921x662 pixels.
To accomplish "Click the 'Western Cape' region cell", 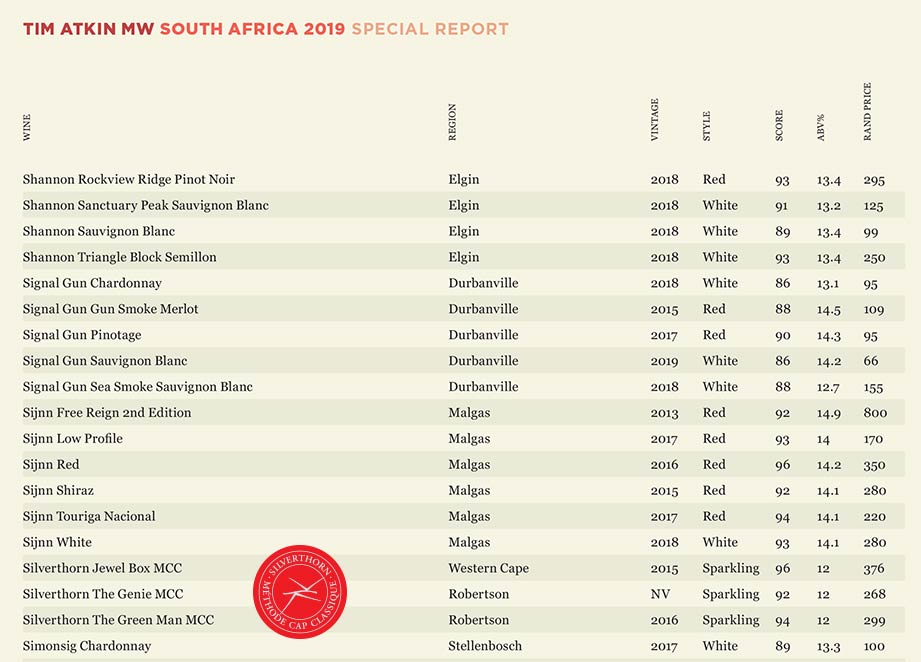I will coord(489,569).
